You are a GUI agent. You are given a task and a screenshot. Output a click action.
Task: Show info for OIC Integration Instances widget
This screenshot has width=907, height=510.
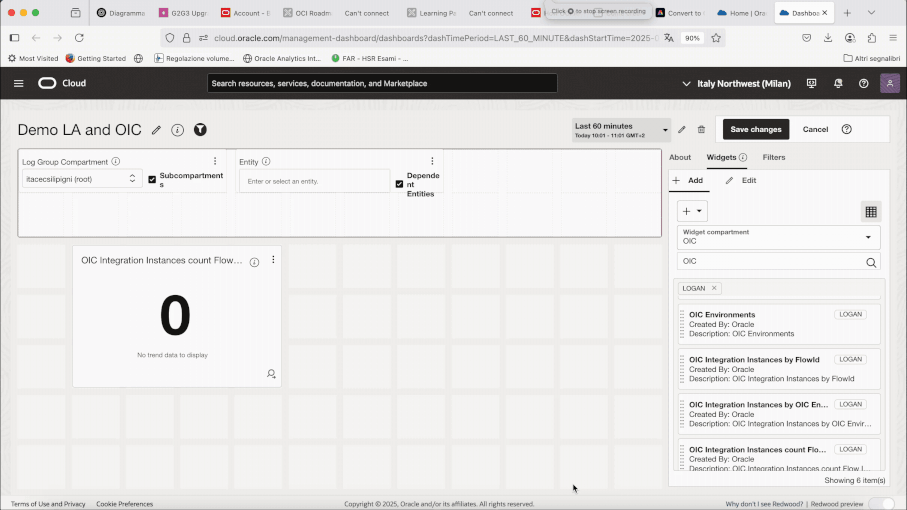pos(255,263)
